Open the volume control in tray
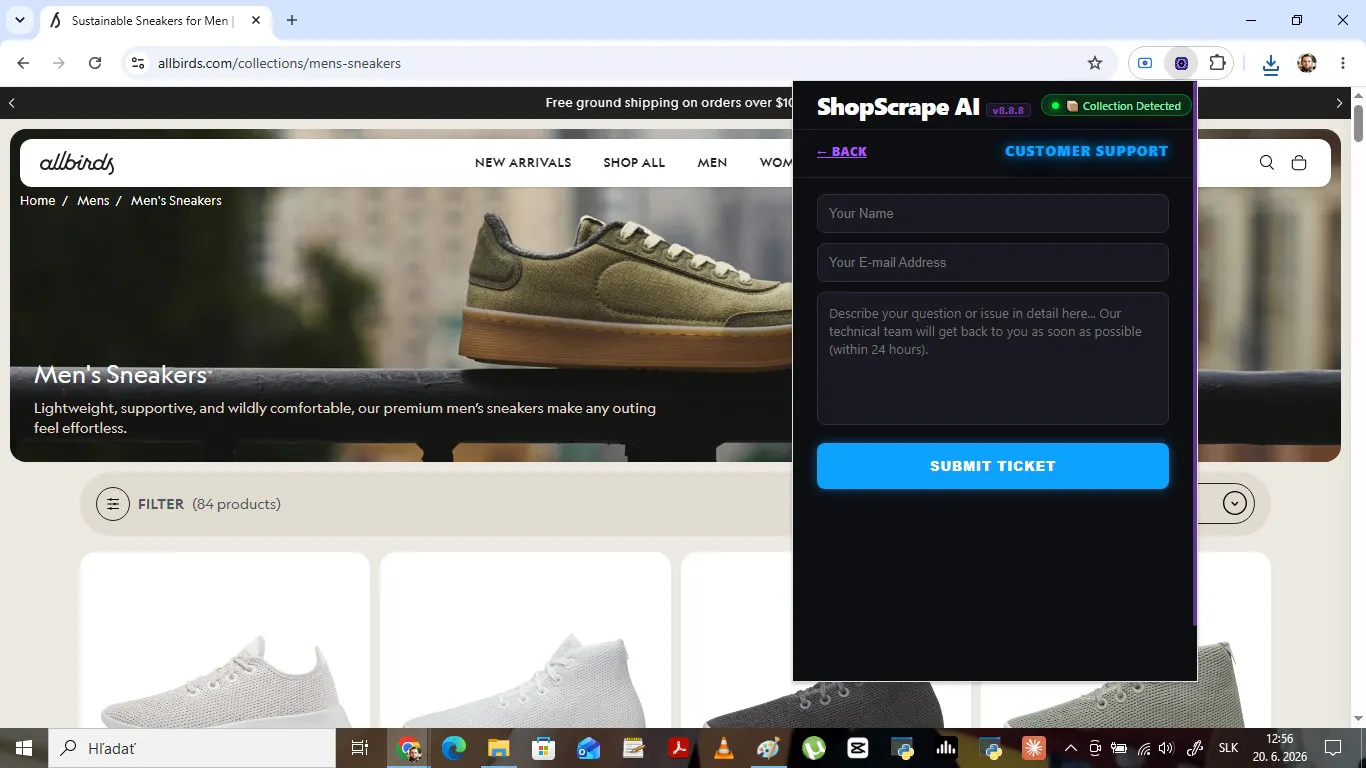This screenshot has width=1366, height=768. pyautogui.click(x=1166, y=748)
